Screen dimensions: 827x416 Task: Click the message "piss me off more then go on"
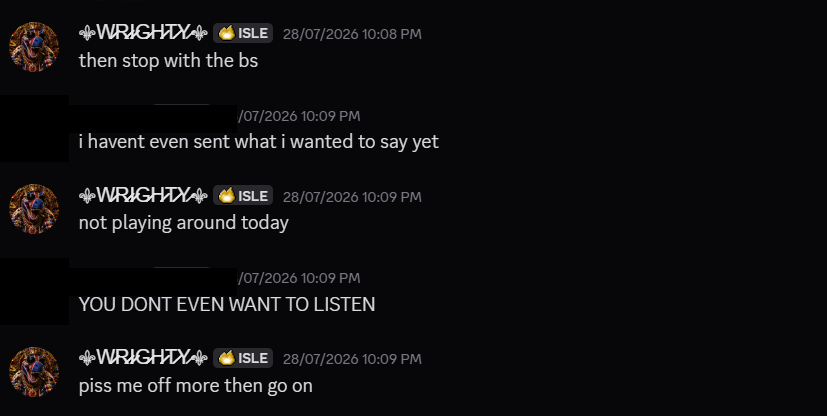pos(196,385)
